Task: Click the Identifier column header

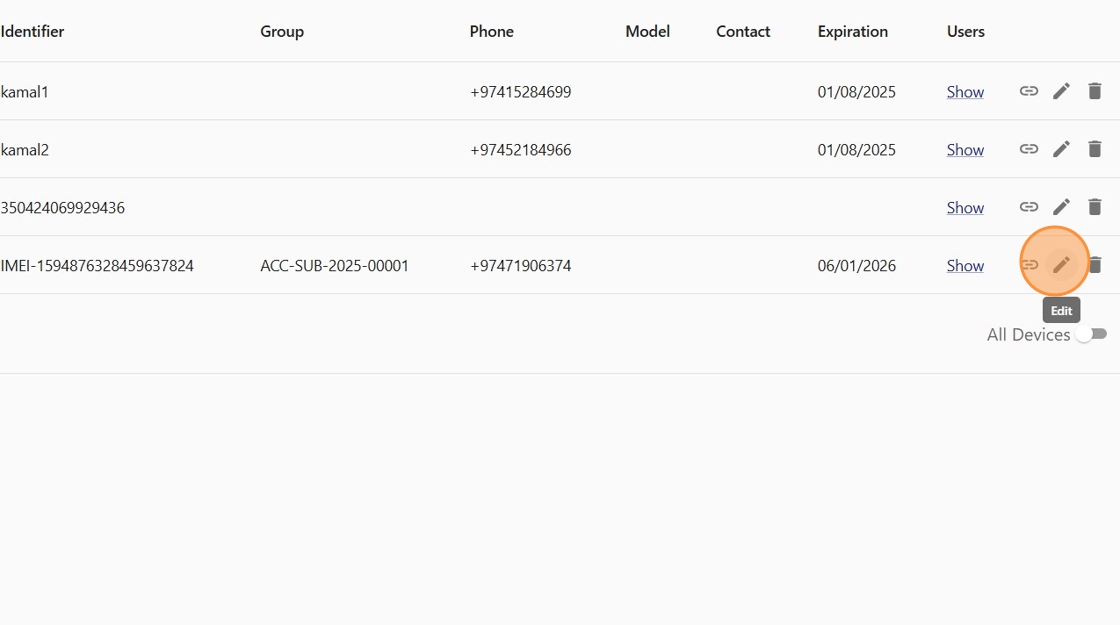Action: [32, 31]
